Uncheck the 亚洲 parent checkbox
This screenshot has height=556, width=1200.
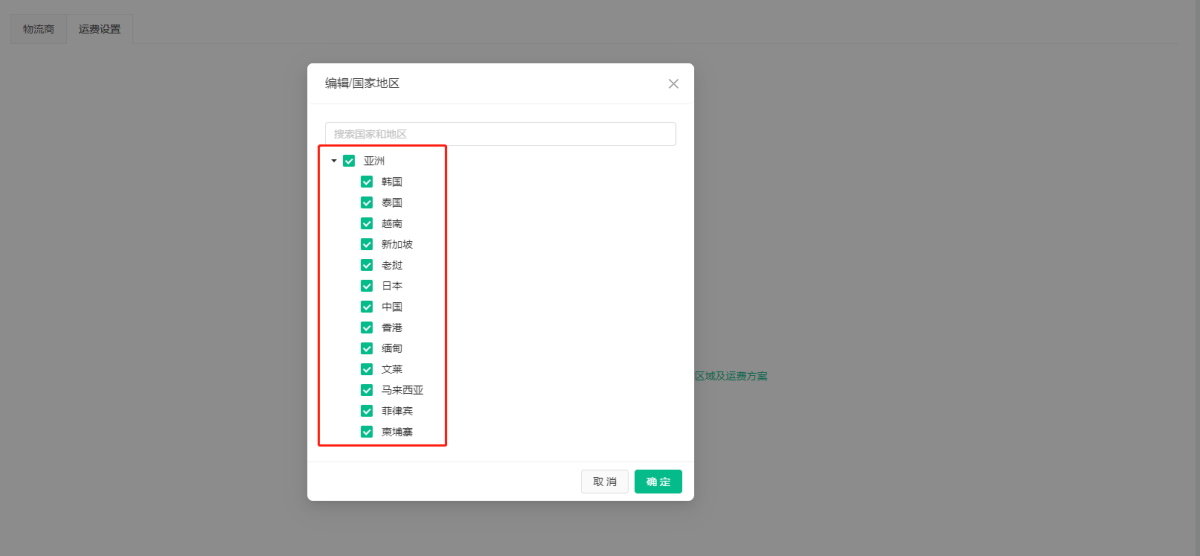pyautogui.click(x=349, y=161)
